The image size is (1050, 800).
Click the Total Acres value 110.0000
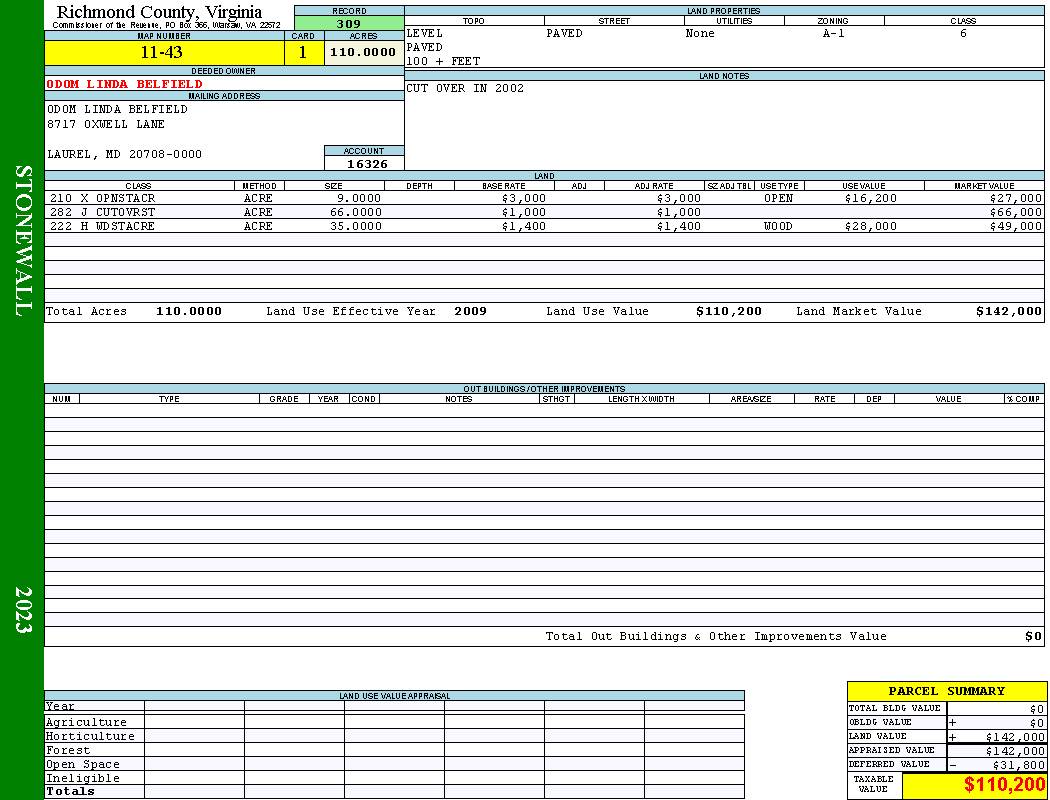[x=189, y=311]
